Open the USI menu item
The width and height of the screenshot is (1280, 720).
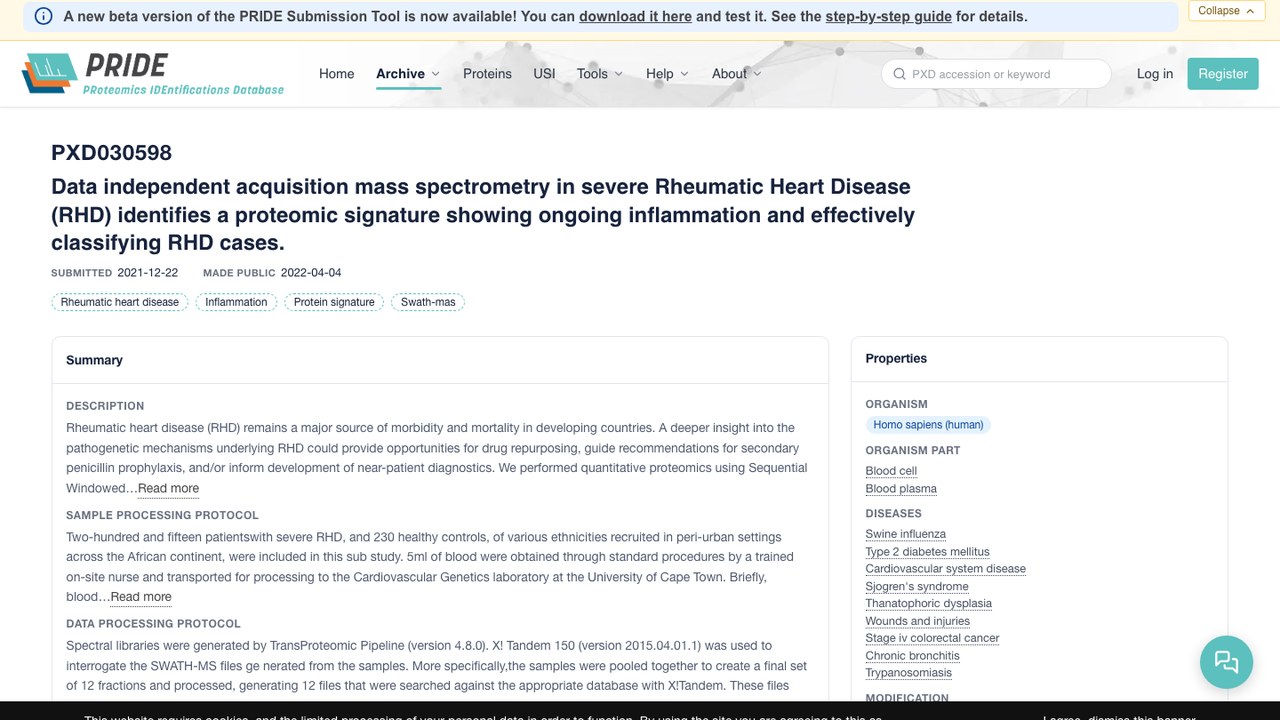pyautogui.click(x=544, y=74)
